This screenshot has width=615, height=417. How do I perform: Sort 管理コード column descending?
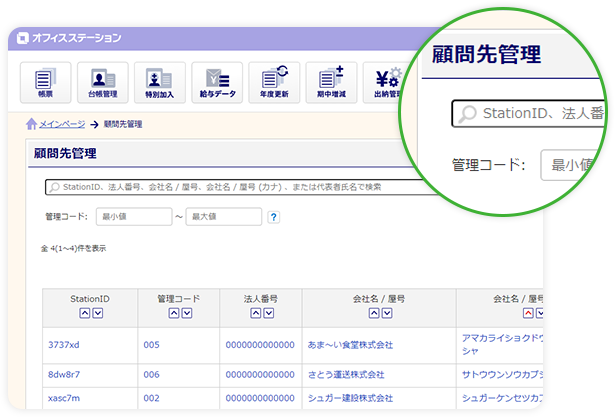coord(187,313)
